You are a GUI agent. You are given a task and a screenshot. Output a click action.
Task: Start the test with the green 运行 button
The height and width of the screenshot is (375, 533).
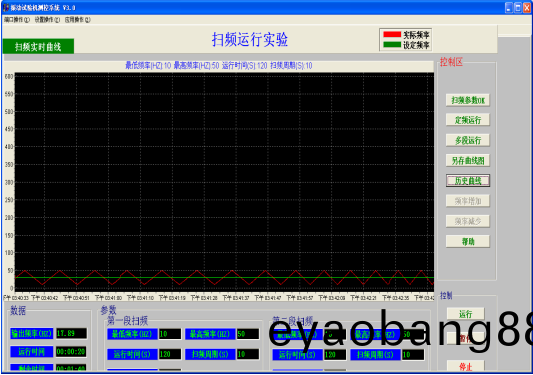pyautogui.click(x=465, y=314)
